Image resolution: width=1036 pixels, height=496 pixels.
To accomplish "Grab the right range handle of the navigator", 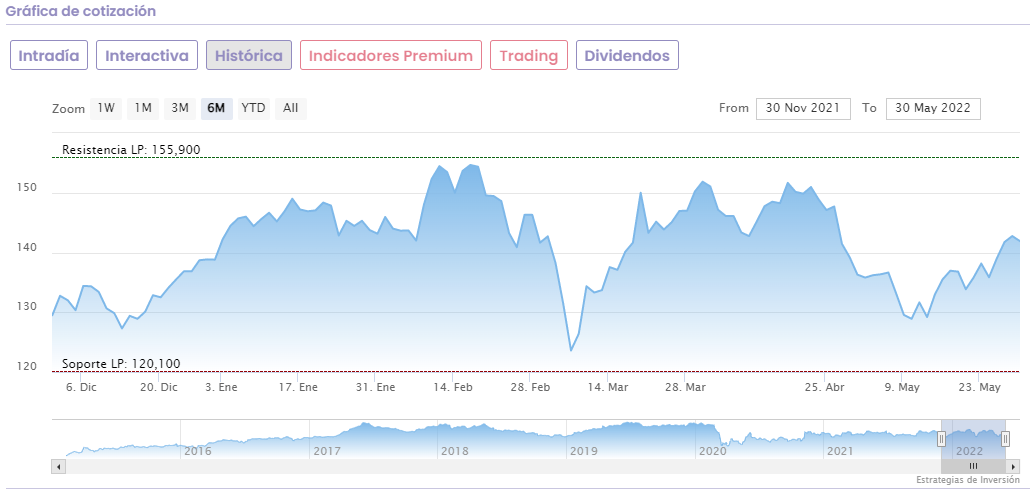I will (1005, 438).
